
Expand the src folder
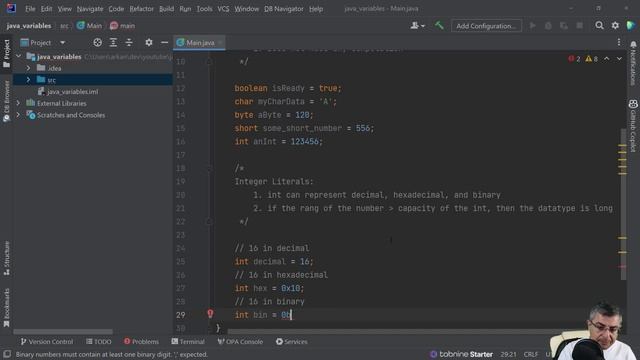coord(28,80)
